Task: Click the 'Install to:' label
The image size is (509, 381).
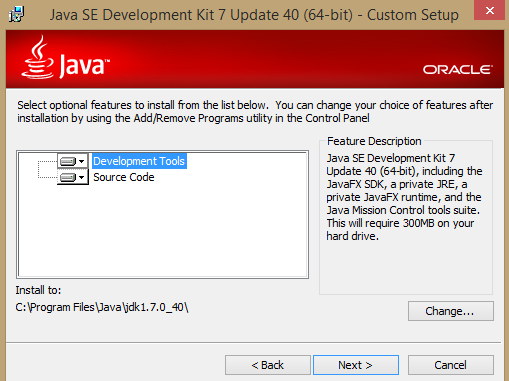Action: point(38,290)
